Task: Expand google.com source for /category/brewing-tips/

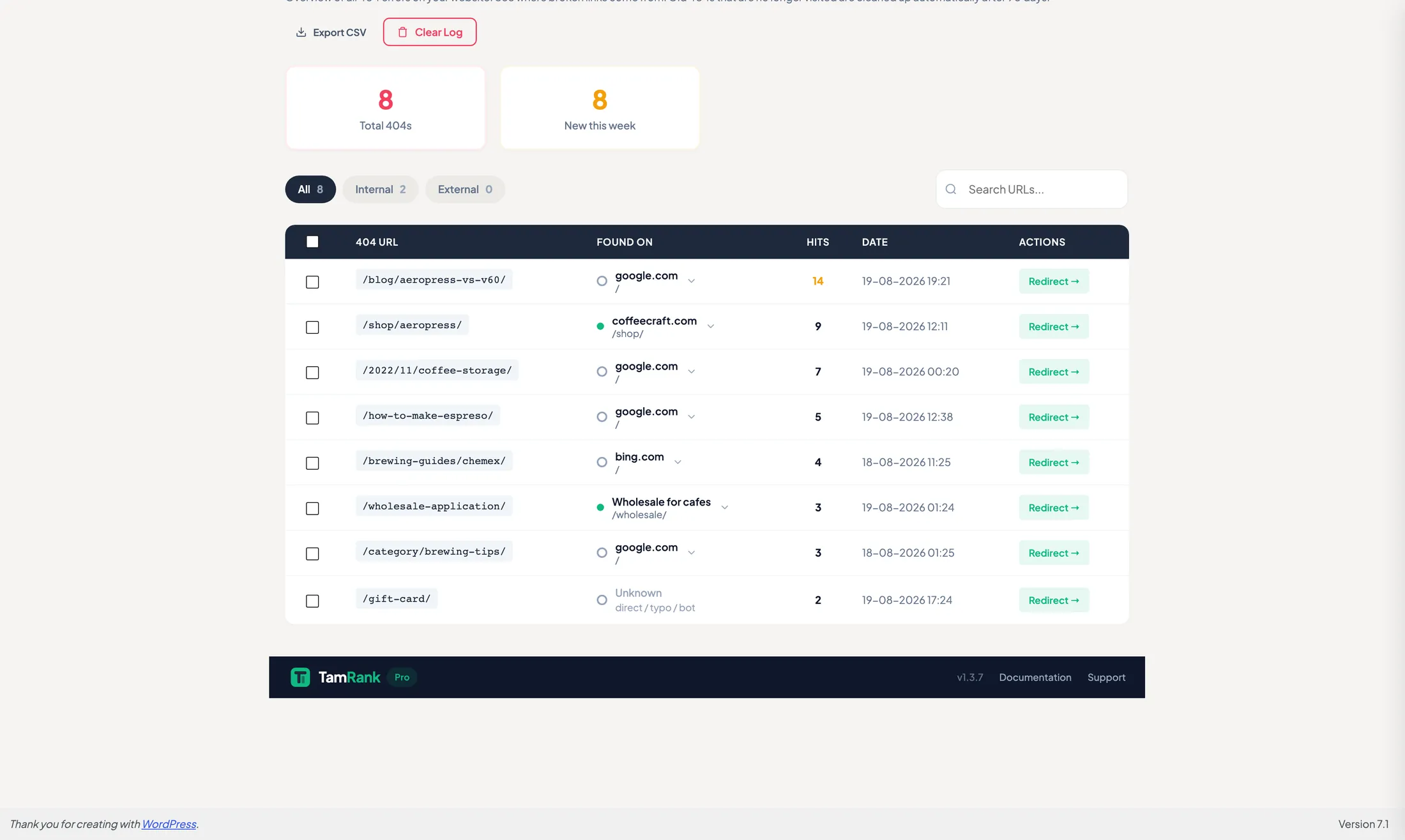Action: (691, 553)
